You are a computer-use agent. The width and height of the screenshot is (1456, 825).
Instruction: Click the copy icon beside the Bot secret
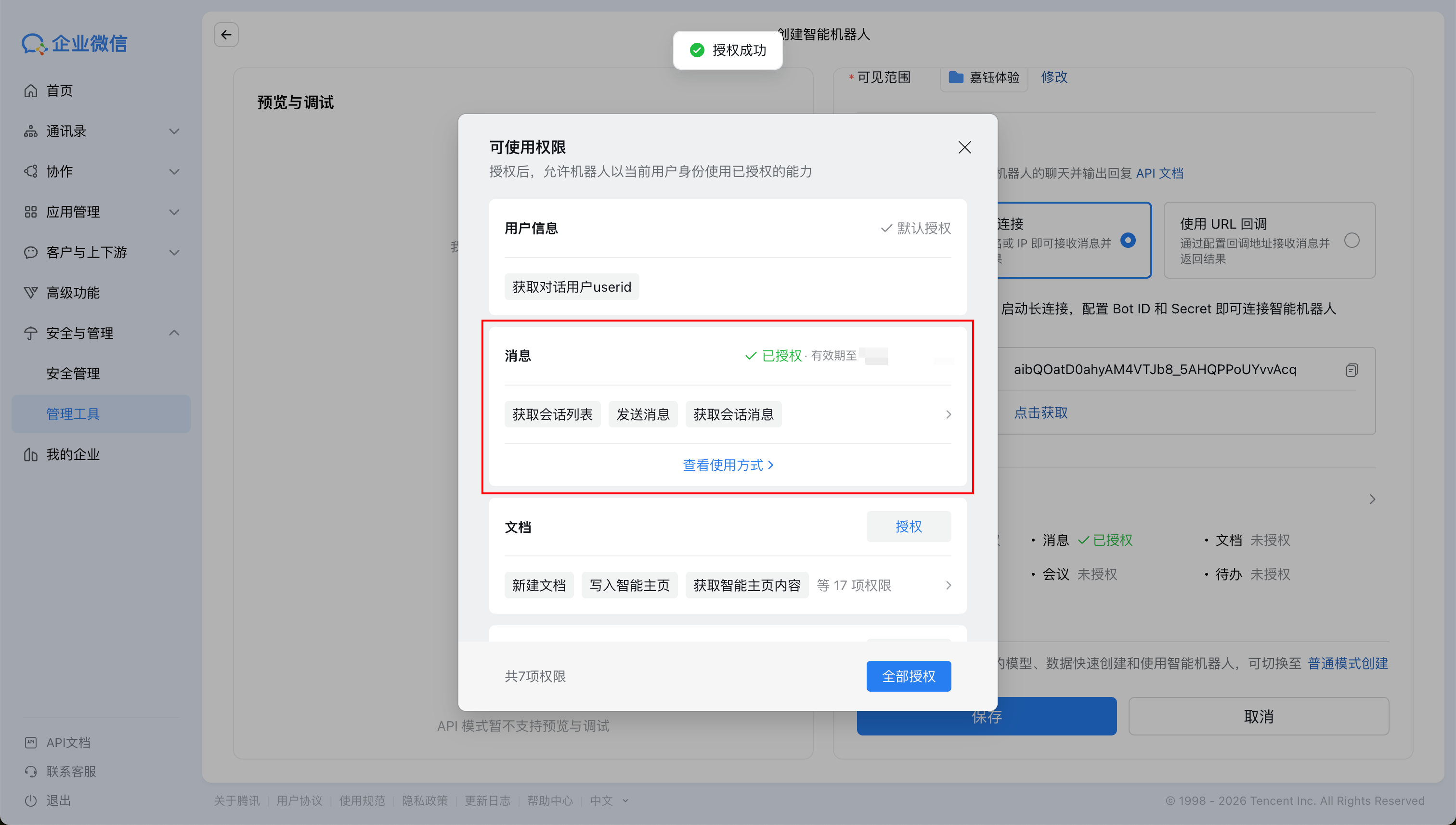[1353, 370]
